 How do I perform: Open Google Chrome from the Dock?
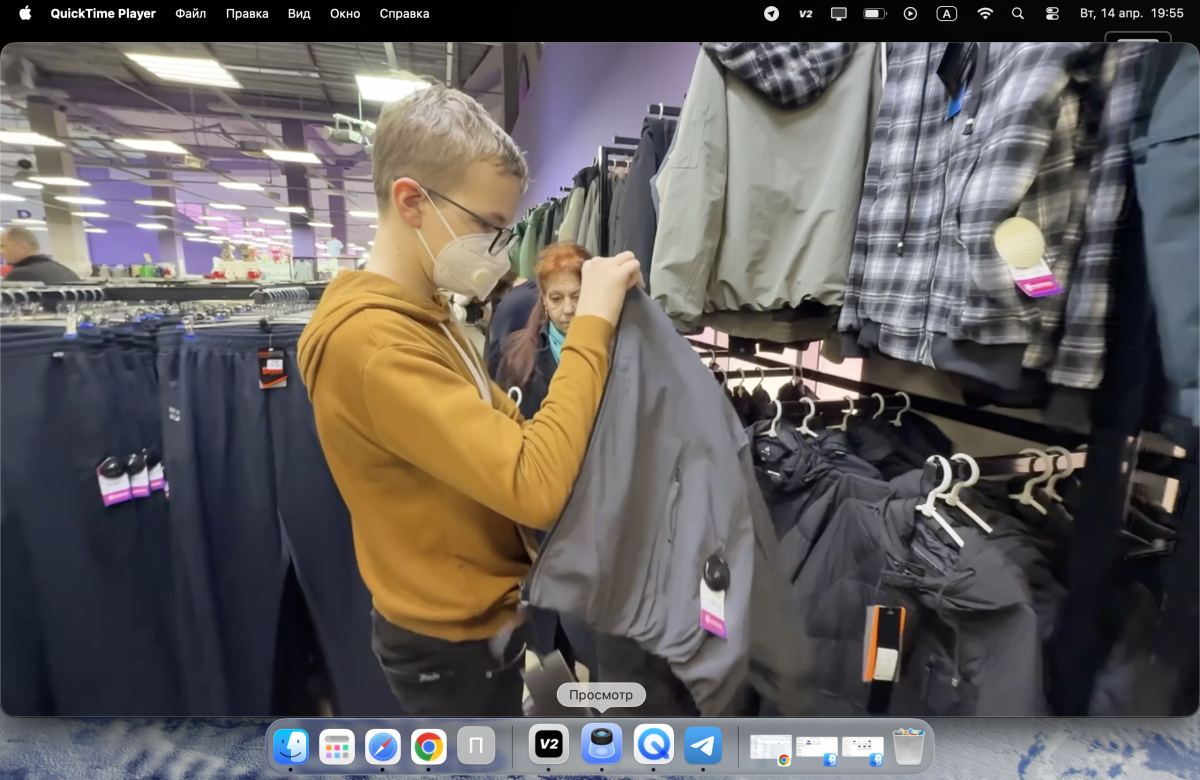coord(429,746)
